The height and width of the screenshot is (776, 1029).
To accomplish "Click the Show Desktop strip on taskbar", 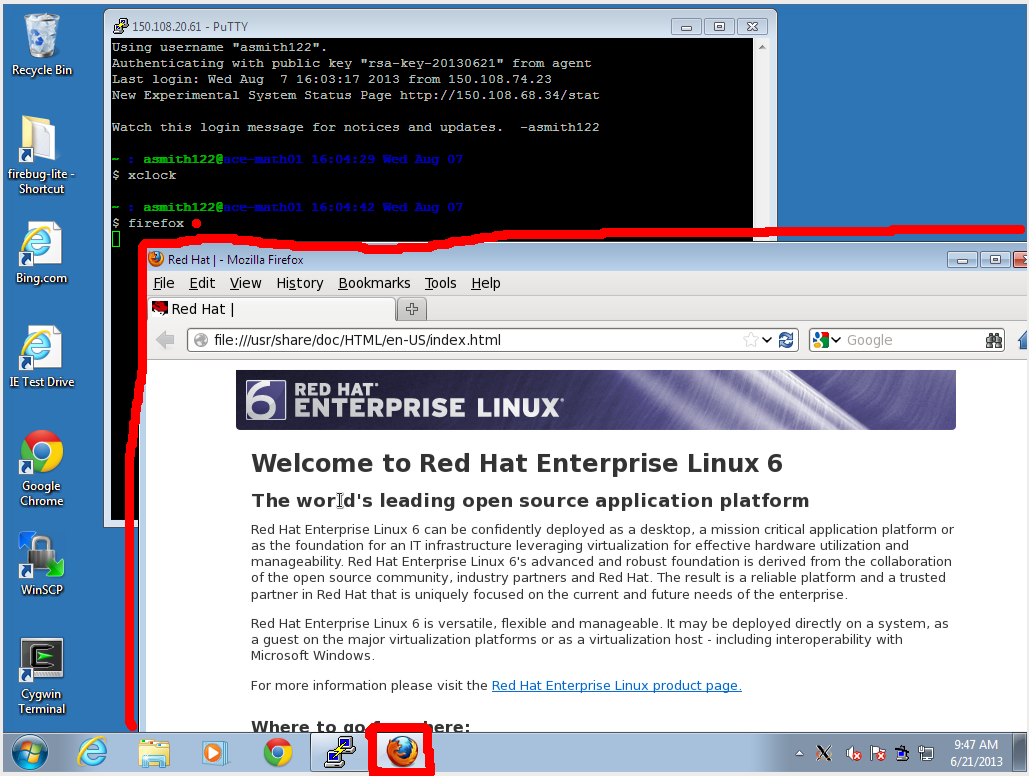I will click(x=1019, y=753).
